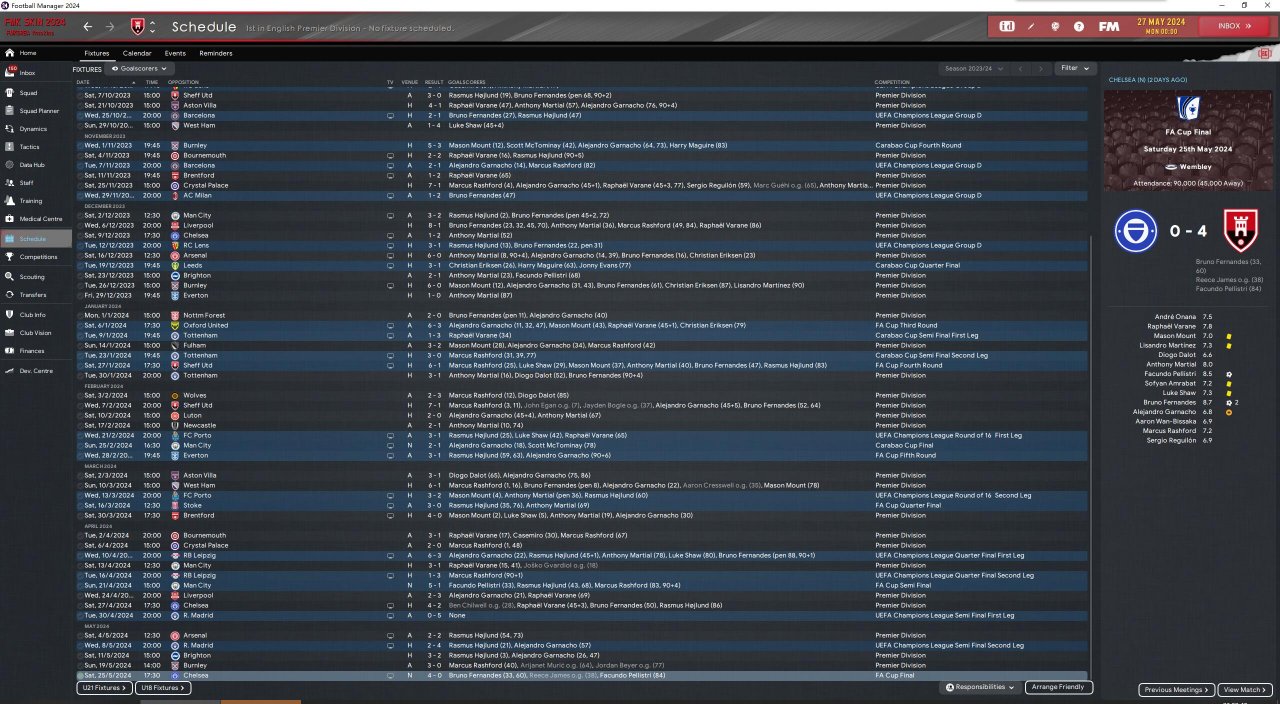Go to the Tactics screen
The image size is (1280, 704).
[x=29, y=146]
